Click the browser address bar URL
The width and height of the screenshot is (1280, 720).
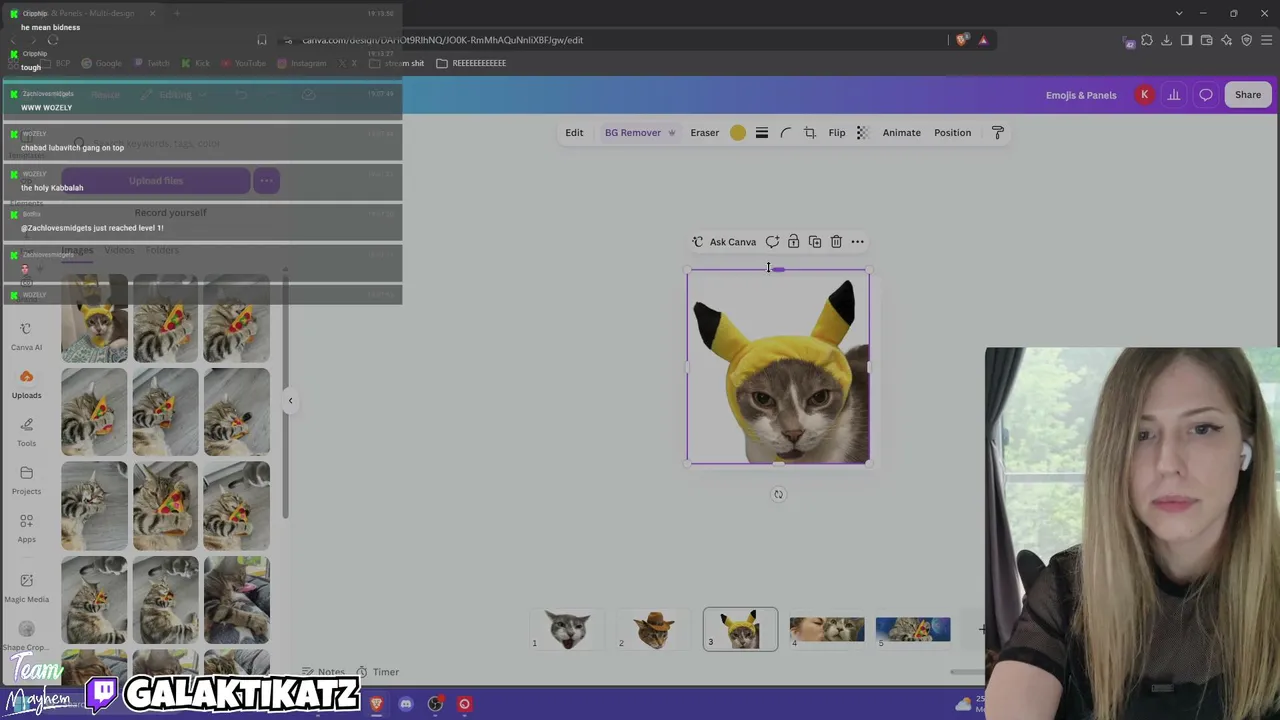pyautogui.click(x=443, y=40)
